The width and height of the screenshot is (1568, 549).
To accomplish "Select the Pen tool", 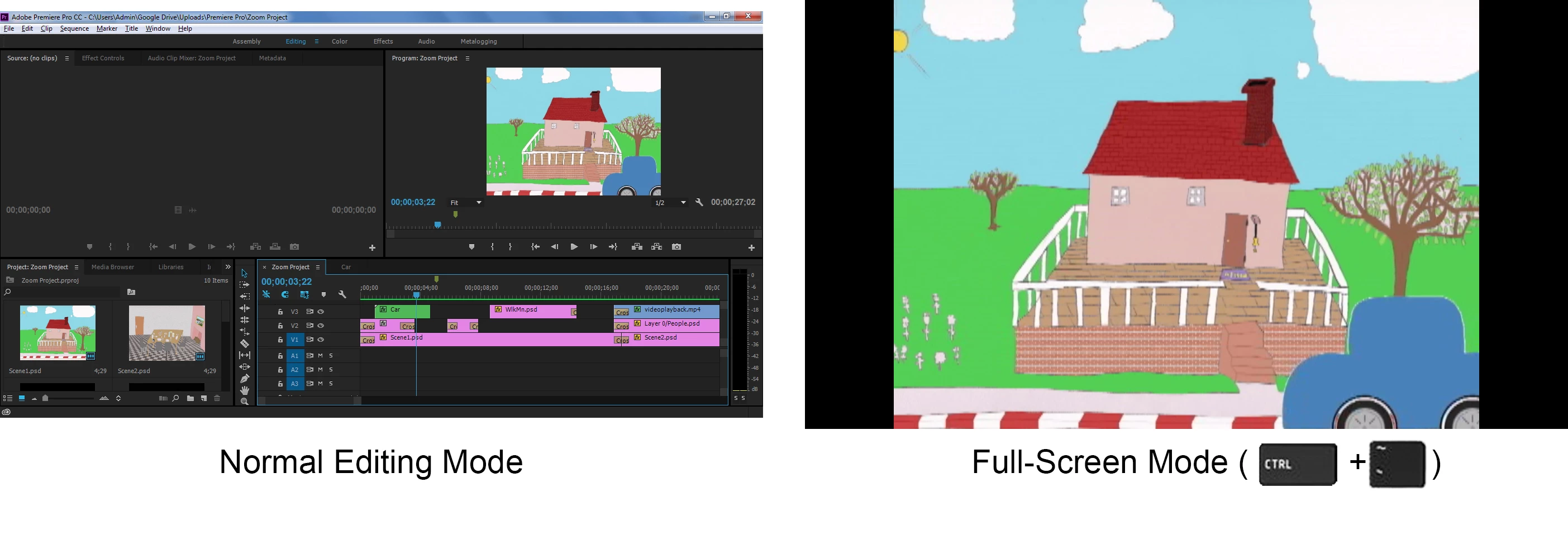I will pyautogui.click(x=245, y=378).
